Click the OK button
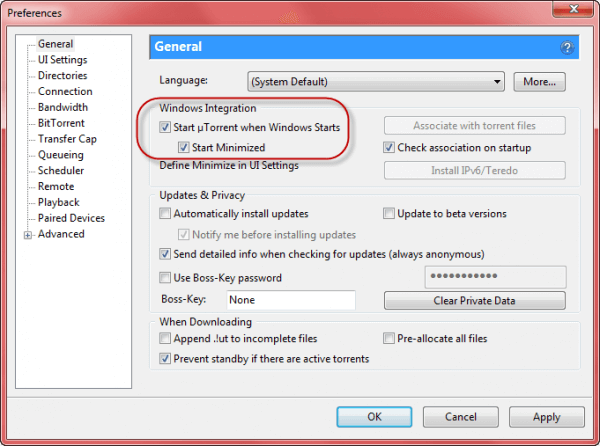Image resolution: width=600 pixels, height=446 pixels. 374,417
